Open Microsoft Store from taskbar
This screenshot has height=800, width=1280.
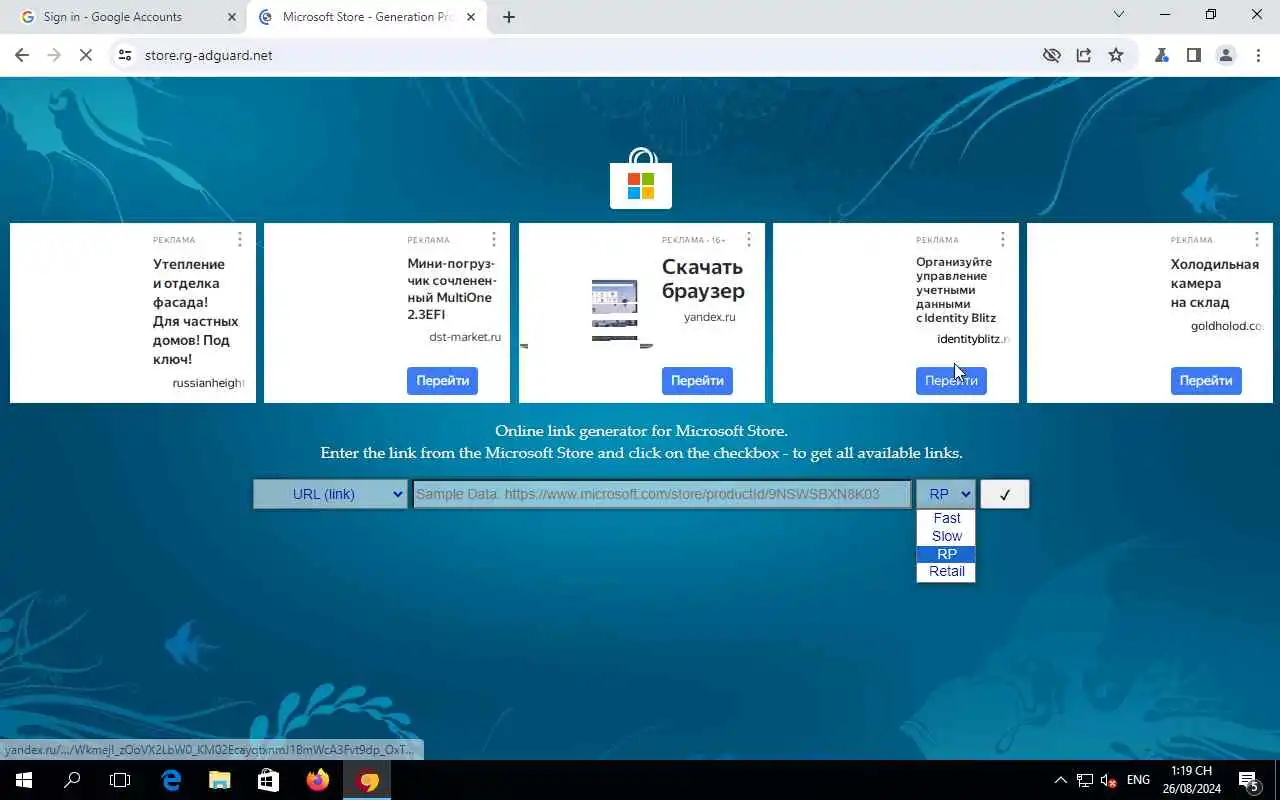tap(269, 780)
